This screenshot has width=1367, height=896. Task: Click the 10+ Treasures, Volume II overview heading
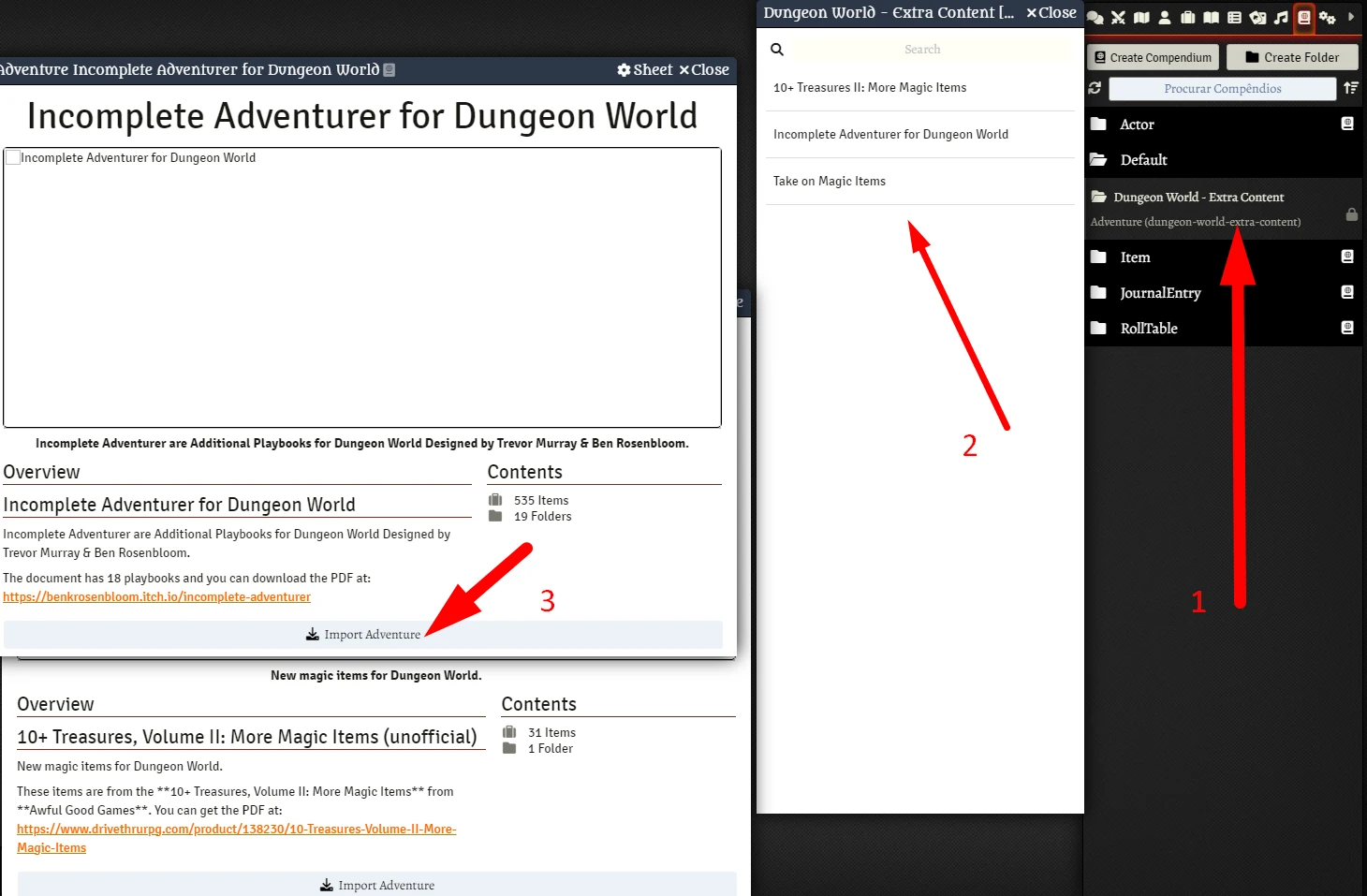pyautogui.click(x=247, y=737)
